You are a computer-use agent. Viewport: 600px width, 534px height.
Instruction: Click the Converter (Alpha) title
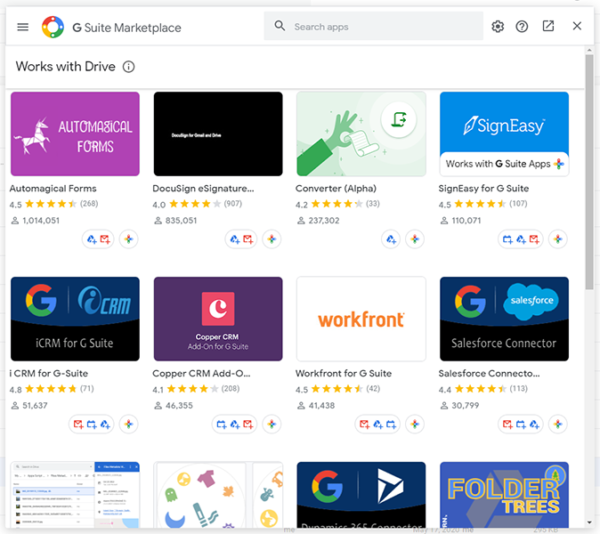pos(336,189)
